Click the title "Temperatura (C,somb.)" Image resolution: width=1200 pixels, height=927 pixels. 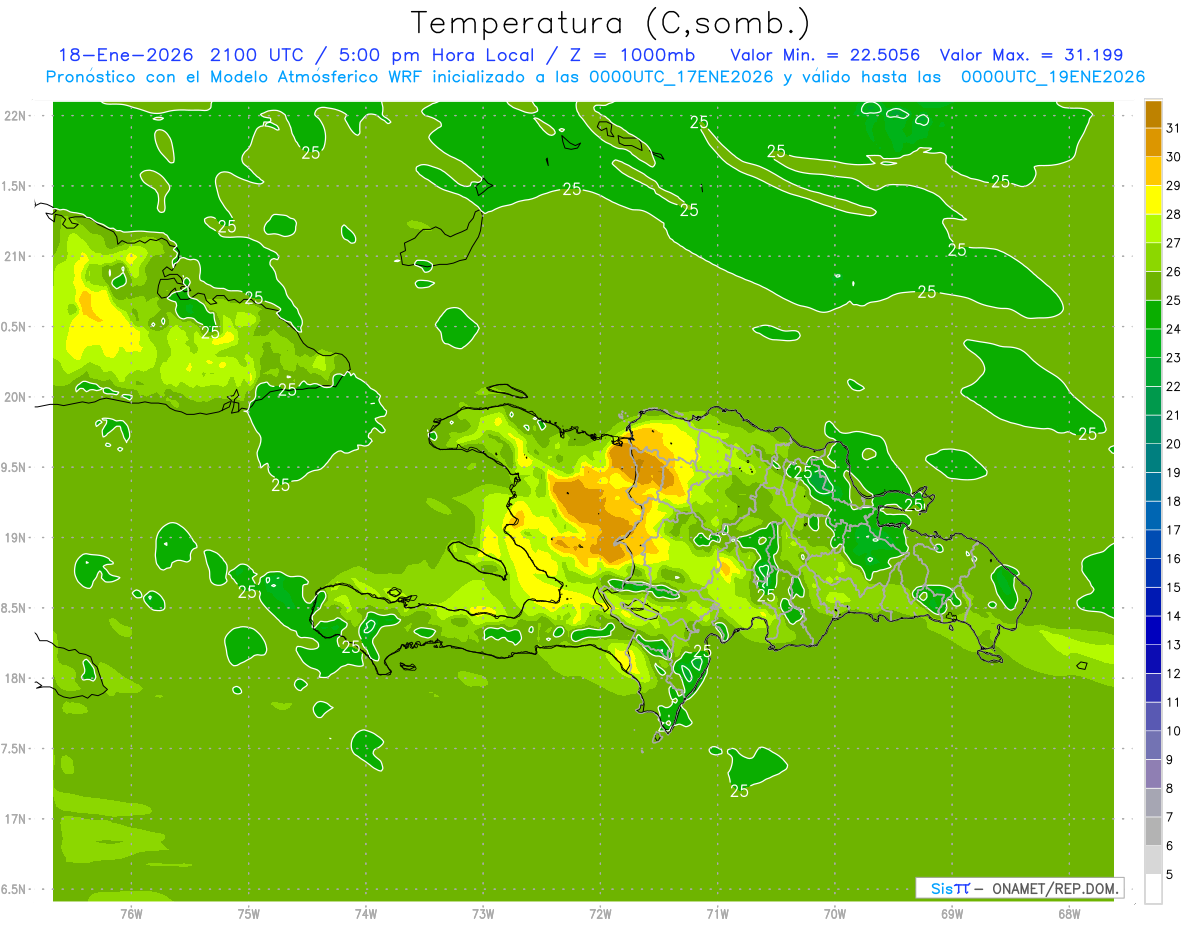pyautogui.click(x=610, y=22)
